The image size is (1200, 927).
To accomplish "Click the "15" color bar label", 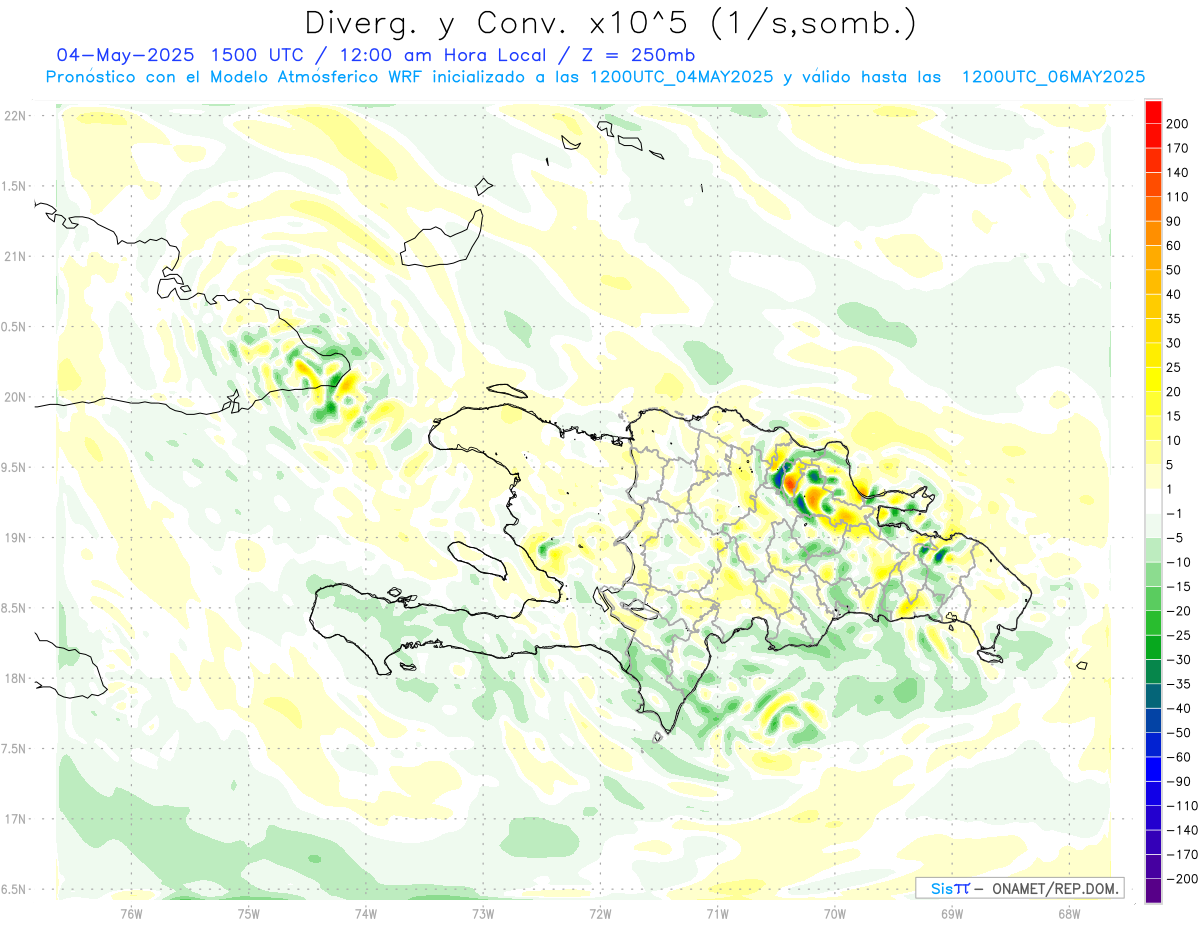I will [1174, 416].
